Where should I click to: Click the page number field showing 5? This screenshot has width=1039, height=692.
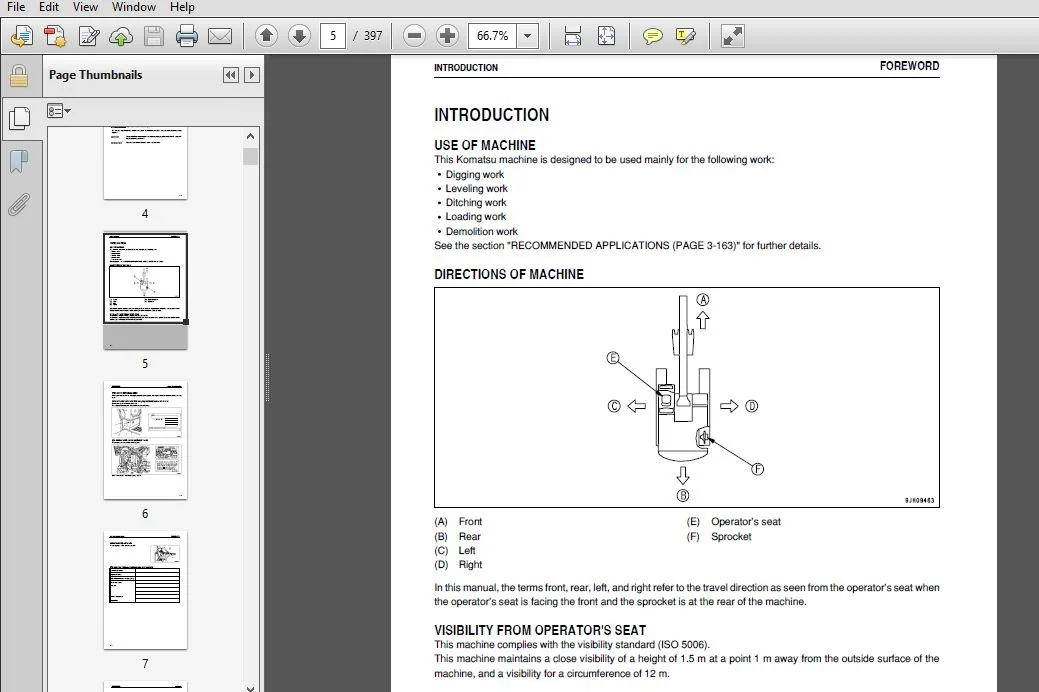(333, 35)
